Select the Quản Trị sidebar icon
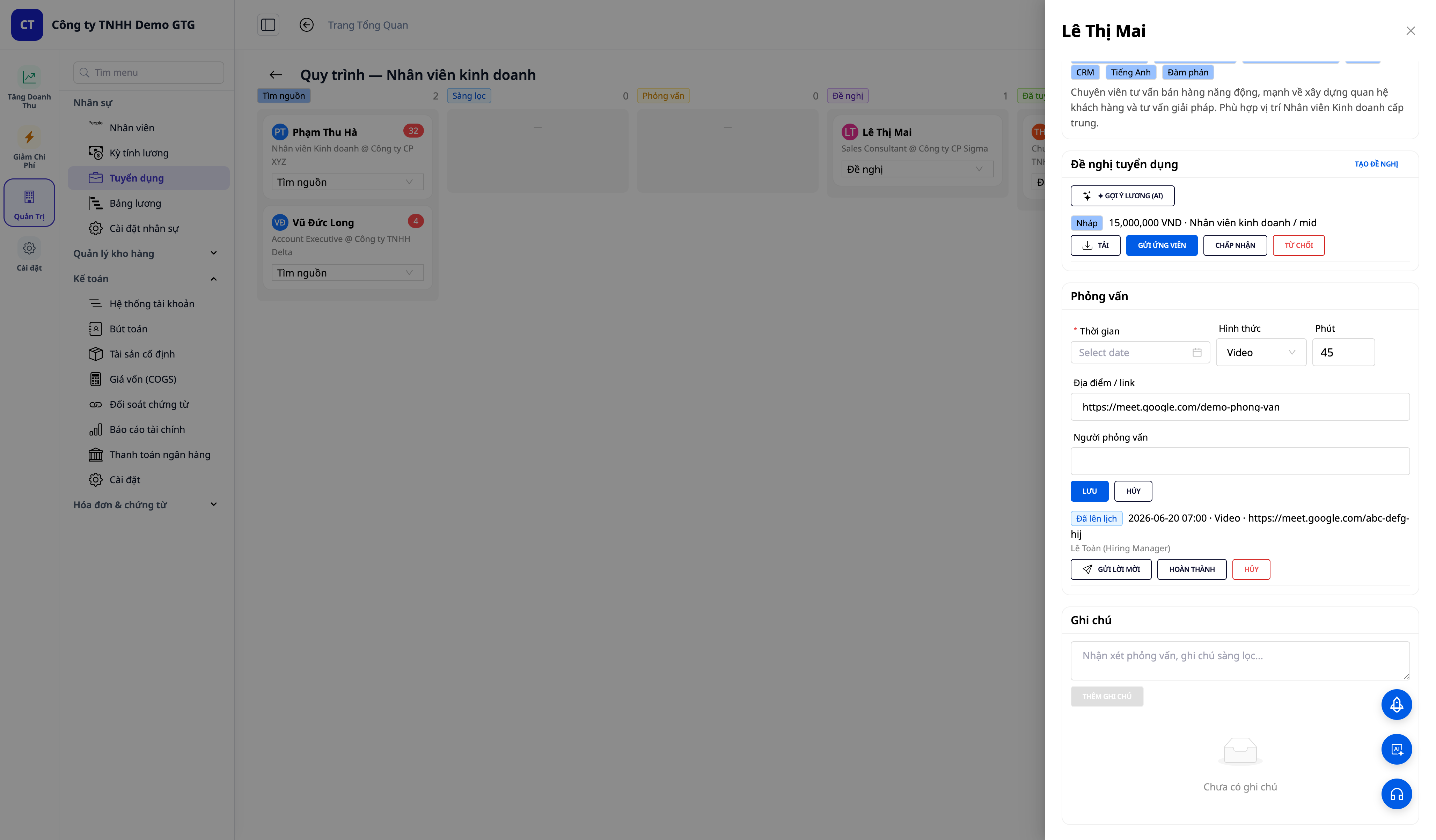 pos(29,203)
